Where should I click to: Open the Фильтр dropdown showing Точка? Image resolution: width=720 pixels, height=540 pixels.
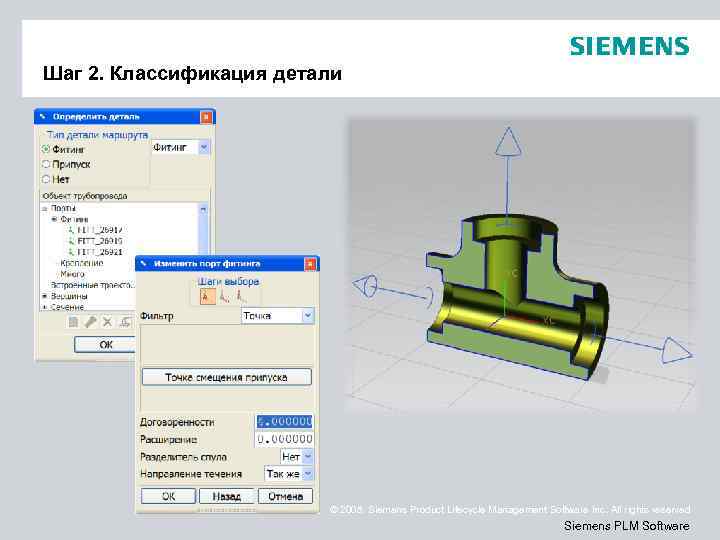click(x=308, y=316)
